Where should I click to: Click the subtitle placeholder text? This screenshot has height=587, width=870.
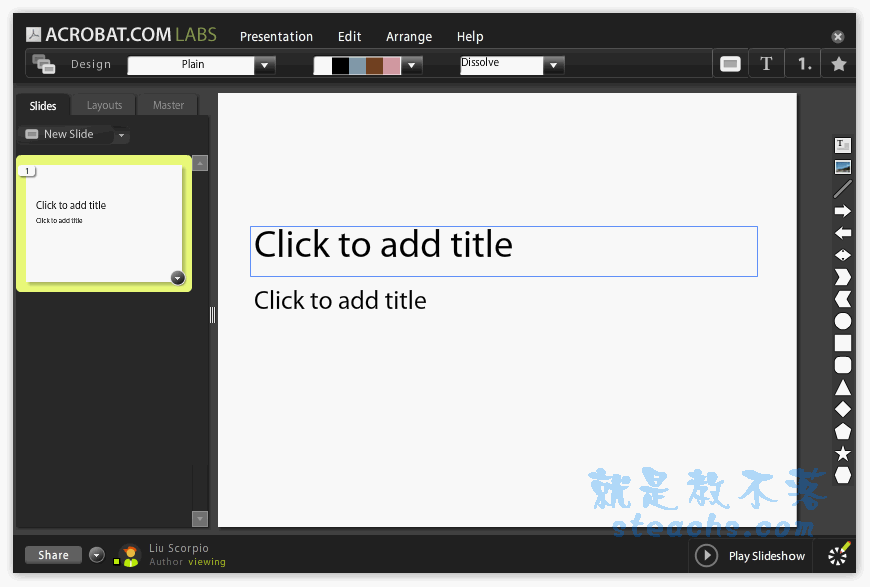[340, 300]
